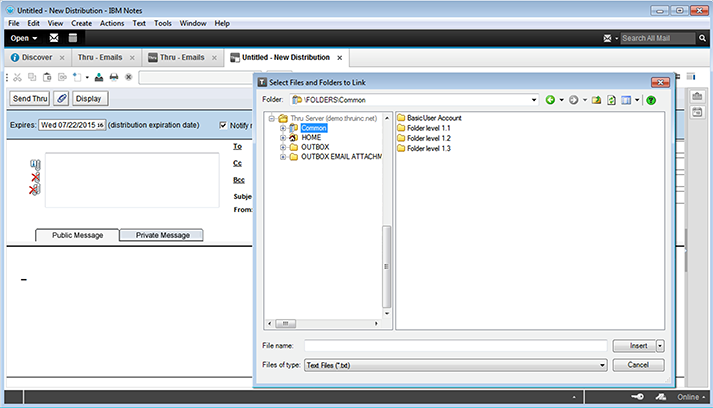Open the Actions menu
This screenshot has width=713, height=408.
pyautogui.click(x=112, y=23)
